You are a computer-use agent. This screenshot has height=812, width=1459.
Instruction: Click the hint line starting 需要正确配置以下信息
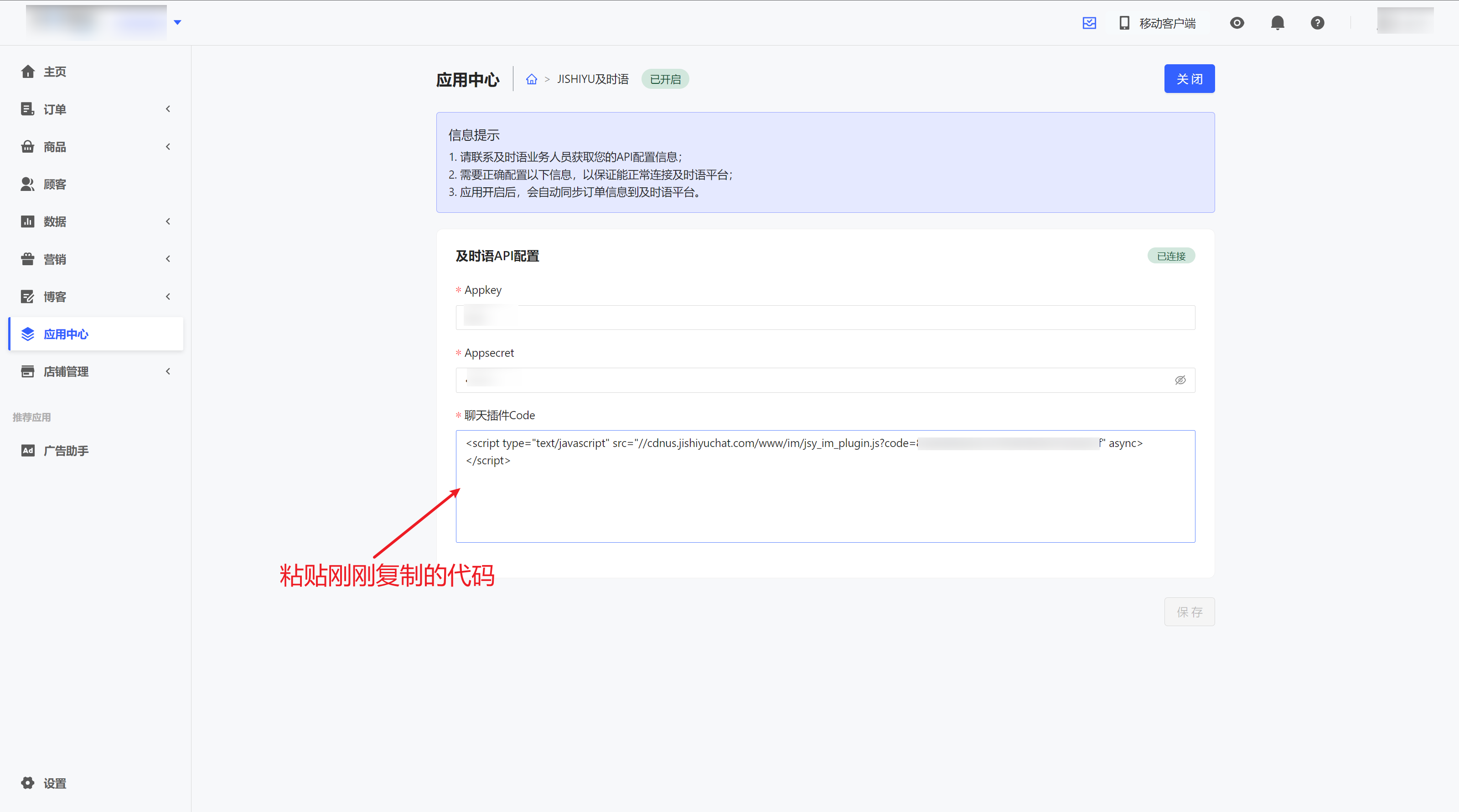[591, 175]
